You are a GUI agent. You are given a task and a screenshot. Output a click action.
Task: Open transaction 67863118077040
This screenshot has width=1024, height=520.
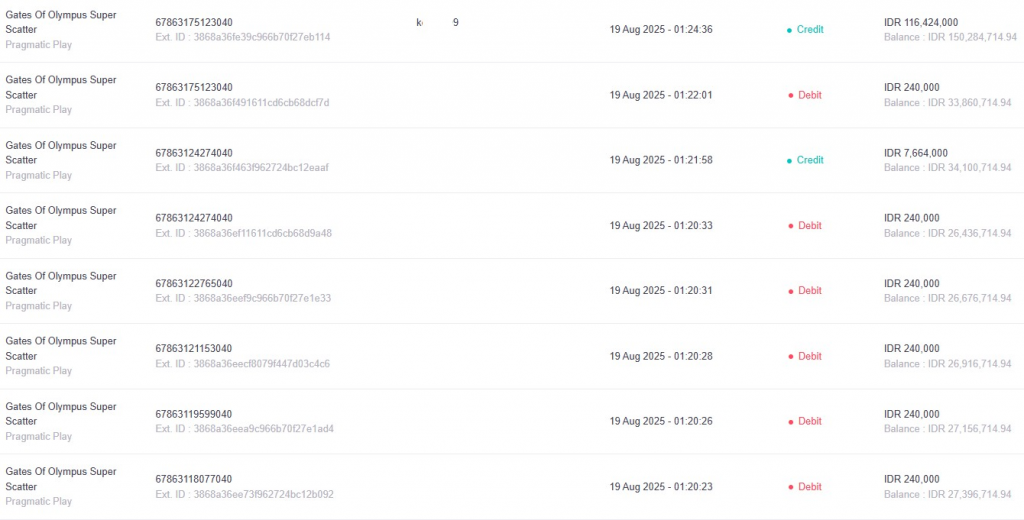(x=194, y=479)
